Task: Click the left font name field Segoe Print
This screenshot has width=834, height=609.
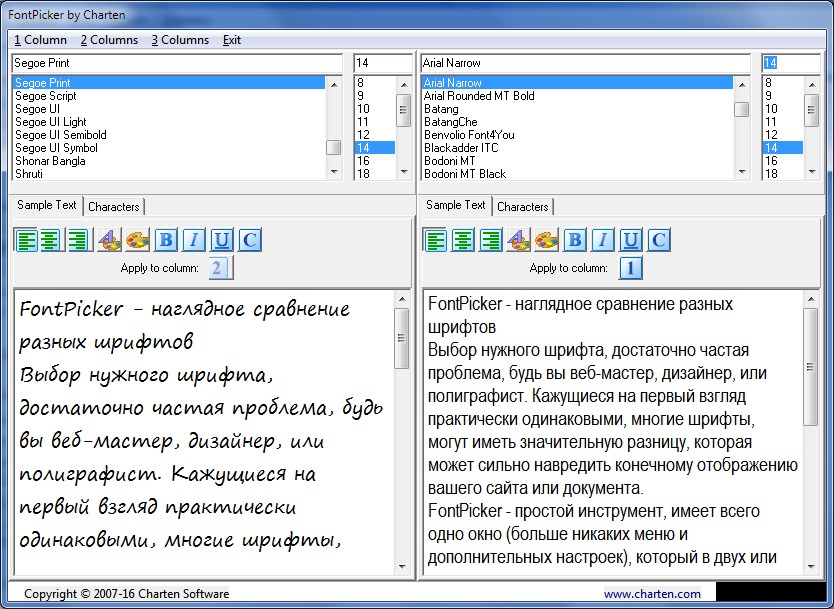Action: click(x=177, y=63)
